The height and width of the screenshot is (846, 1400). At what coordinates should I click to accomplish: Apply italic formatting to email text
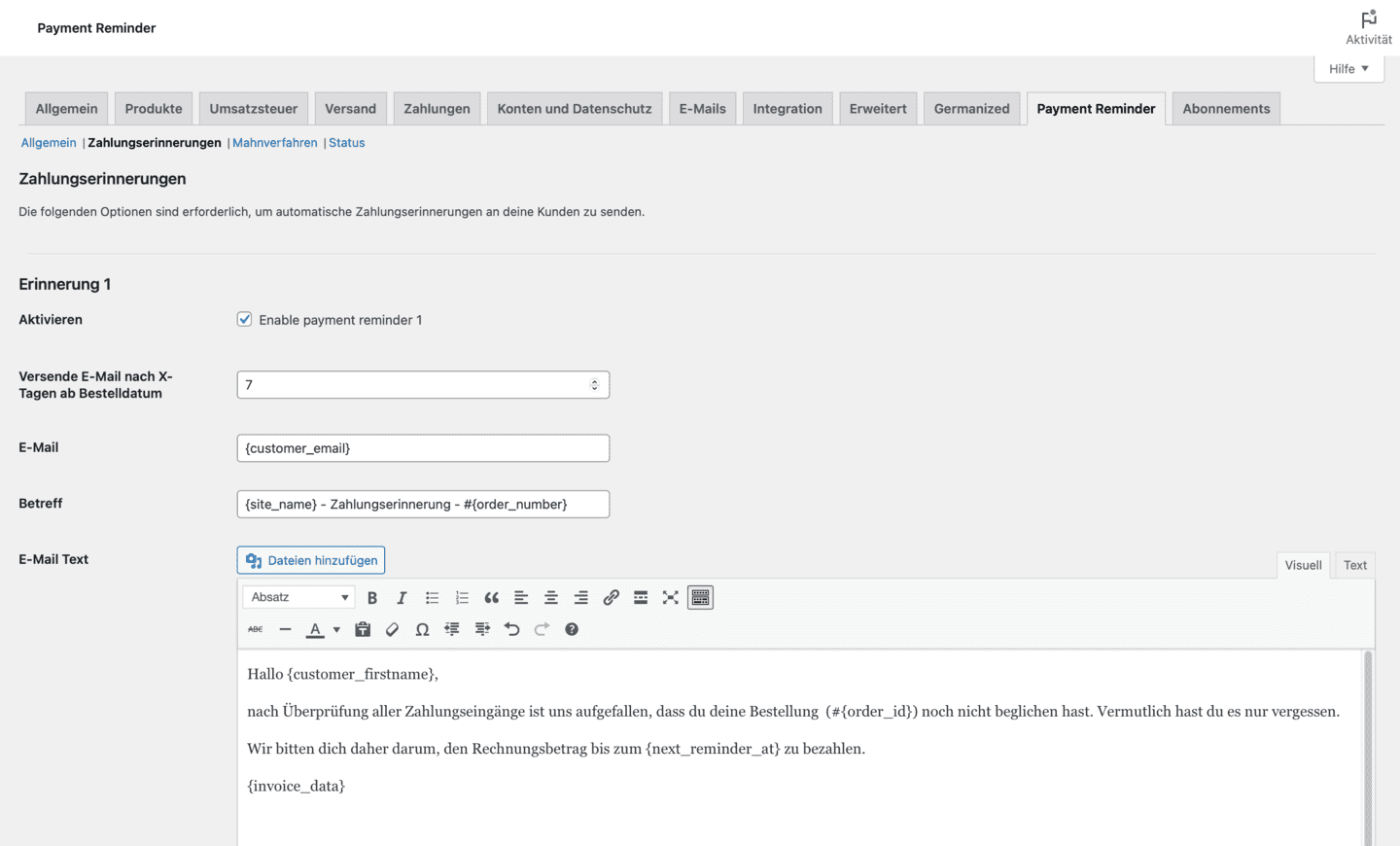pyautogui.click(x=402, y=598)
